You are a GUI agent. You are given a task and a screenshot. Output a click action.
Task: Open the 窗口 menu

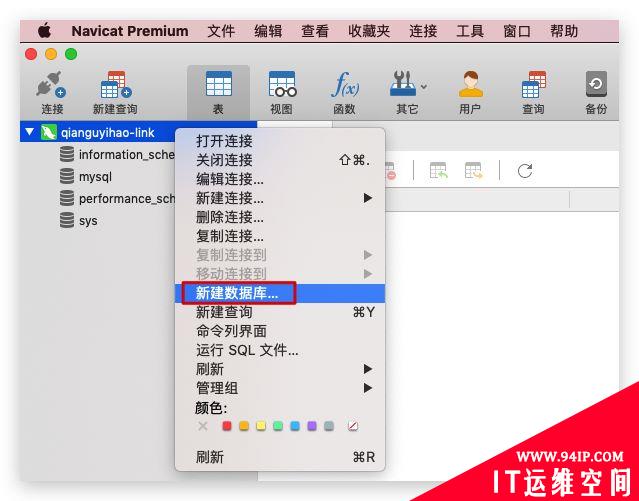click(517, 31)
